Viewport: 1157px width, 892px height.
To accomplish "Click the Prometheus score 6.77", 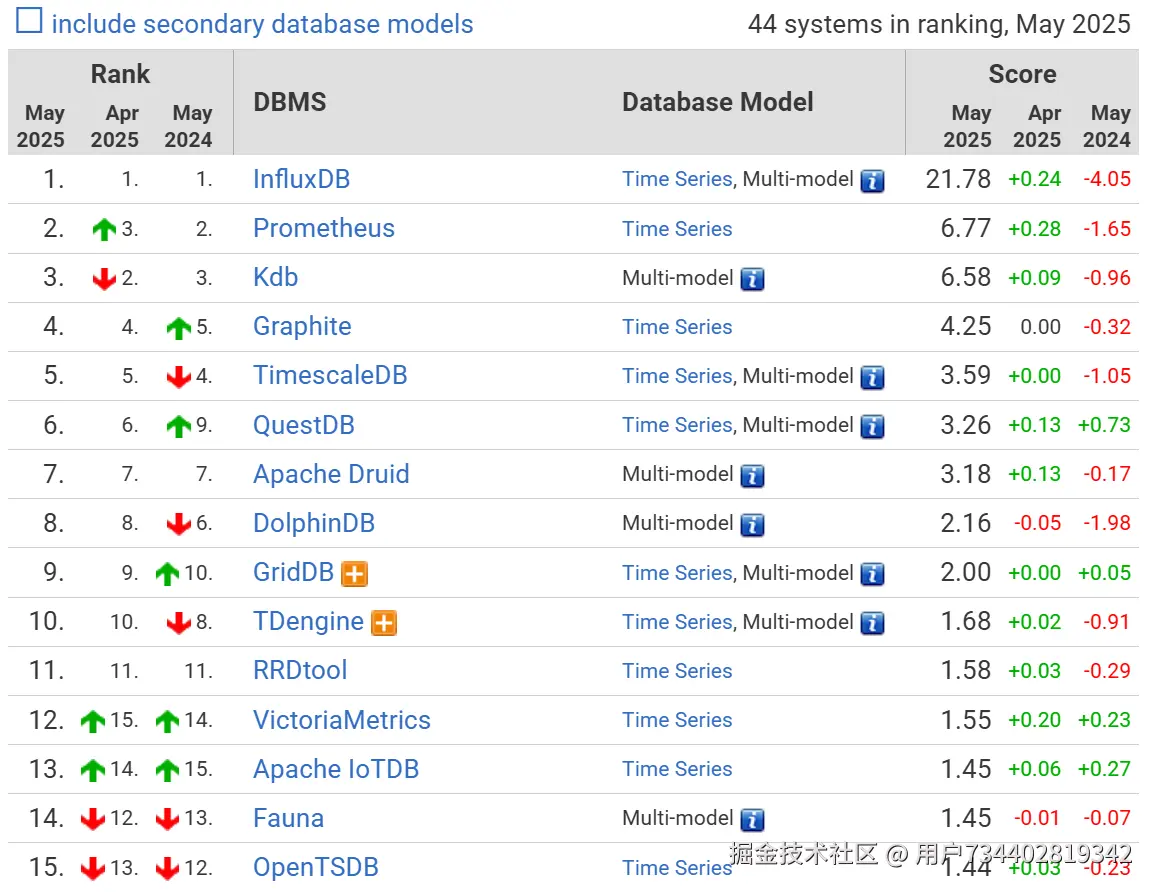I will 965,229.
